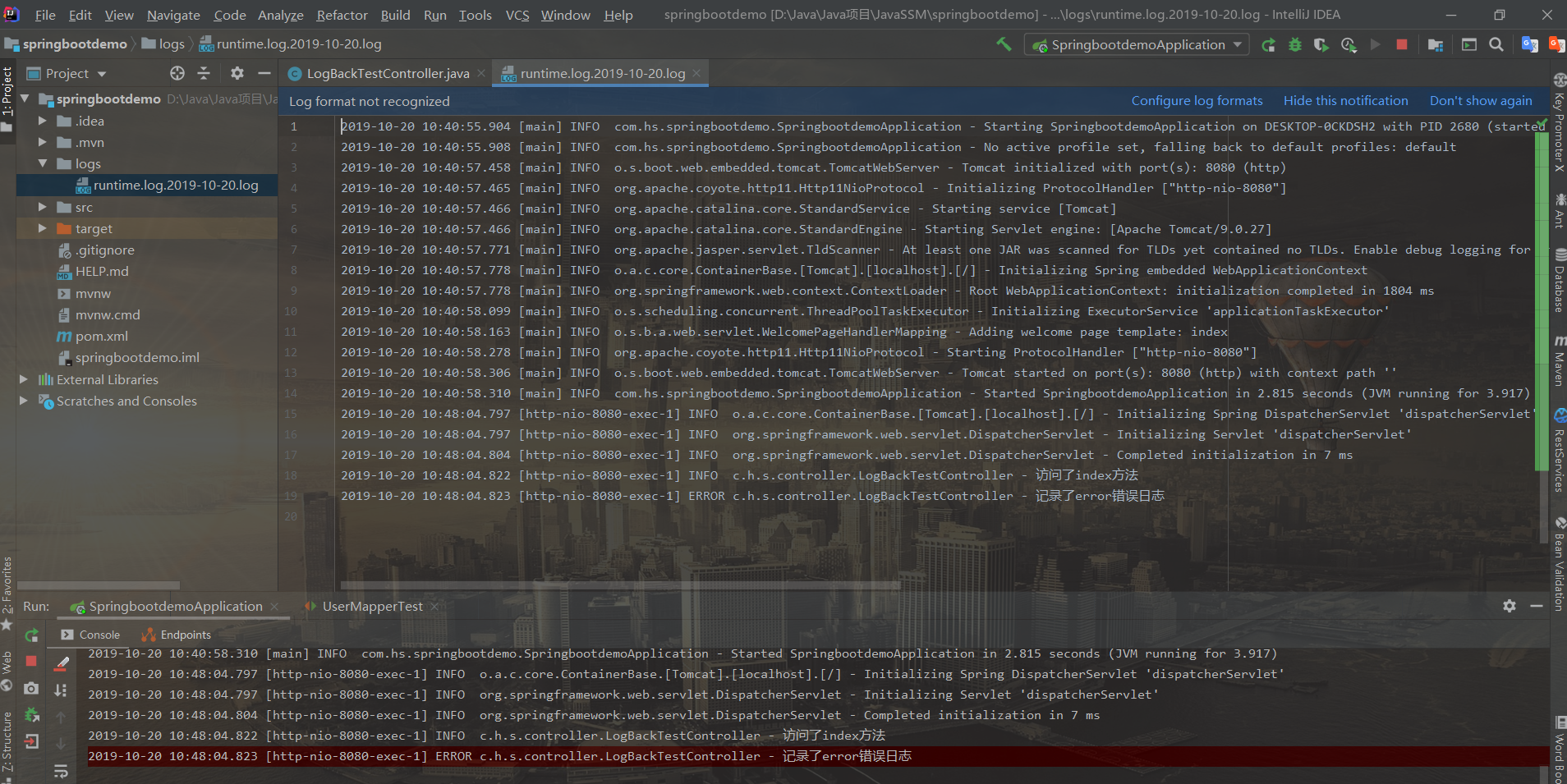Viewport: 1567px width, 784px height.
Task: Clear the console with the eraser icon
Action: tap(61, 663)
